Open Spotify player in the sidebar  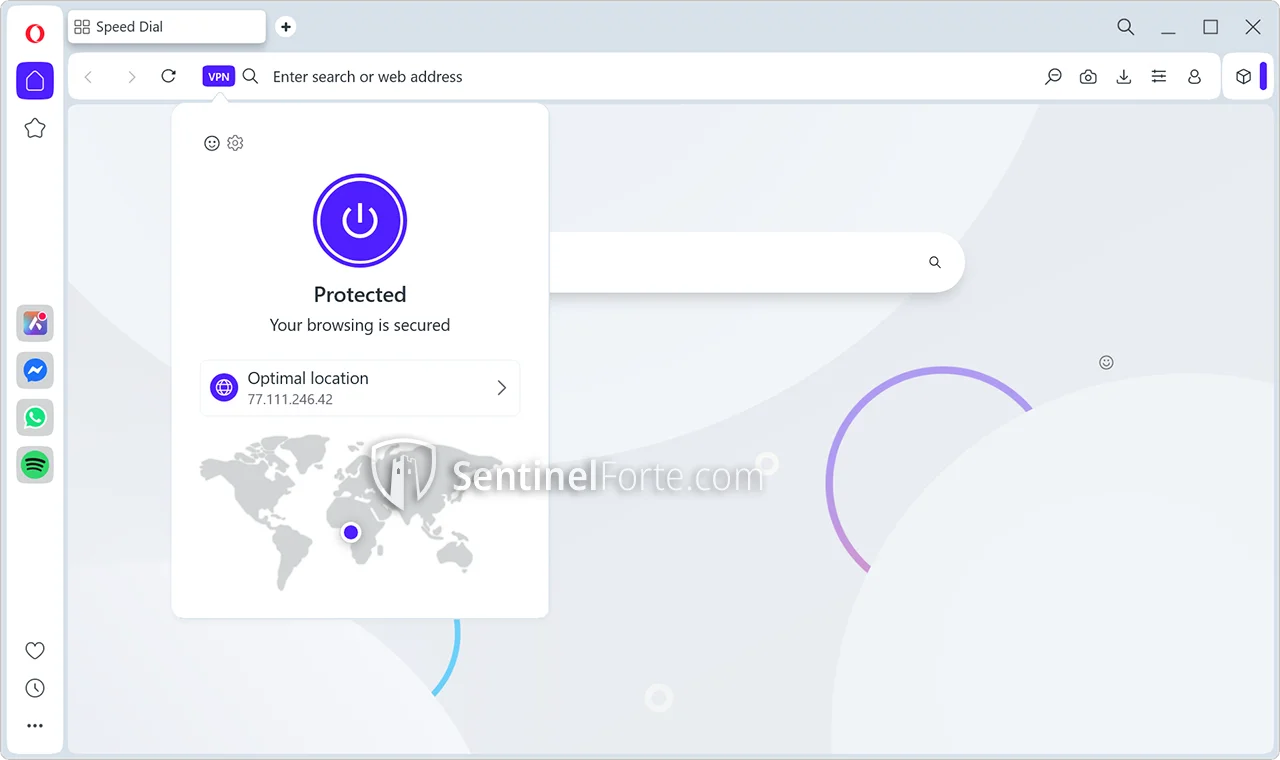(x=35, y=464)
